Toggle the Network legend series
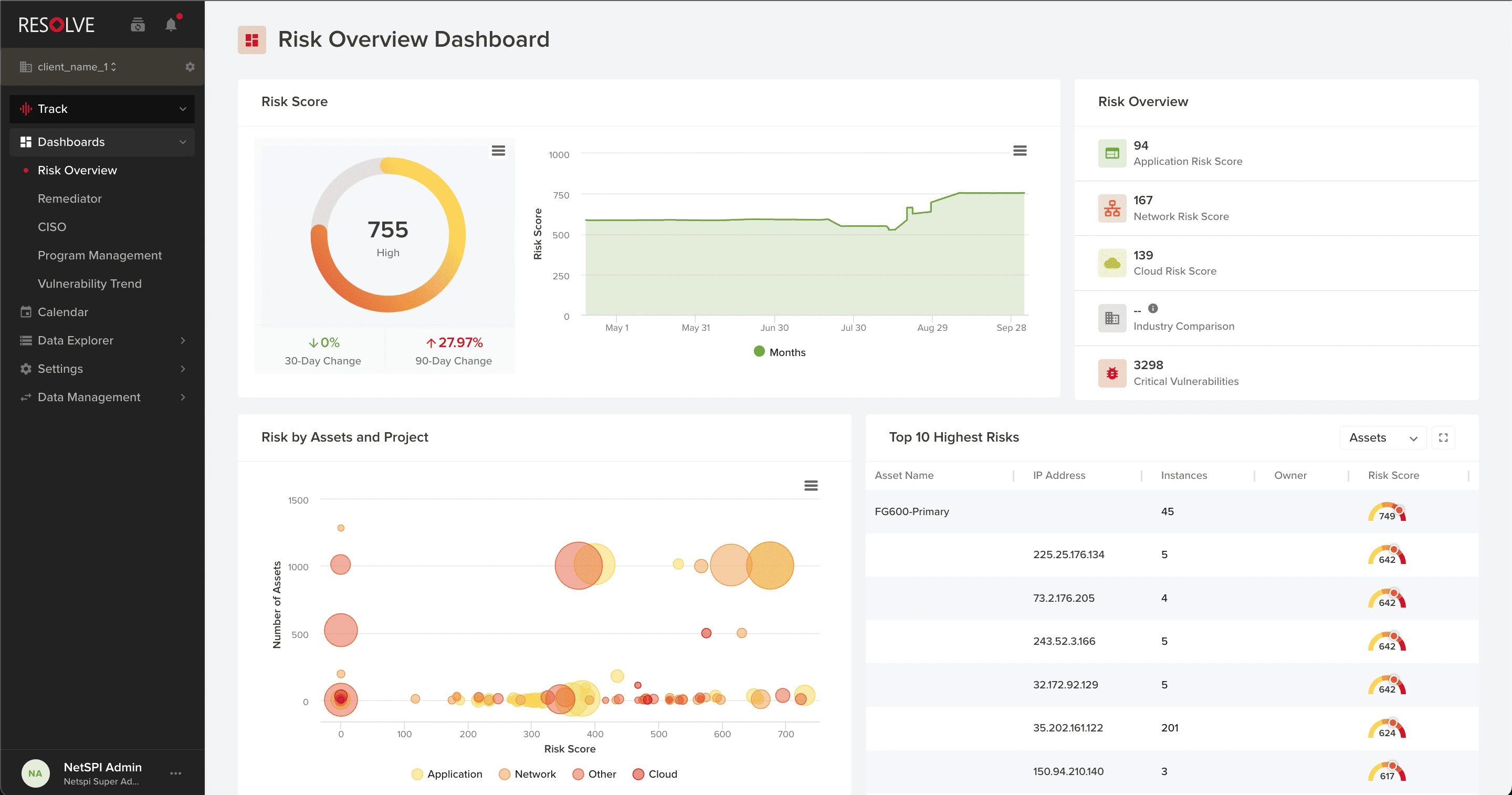 [x=527, y=774]
